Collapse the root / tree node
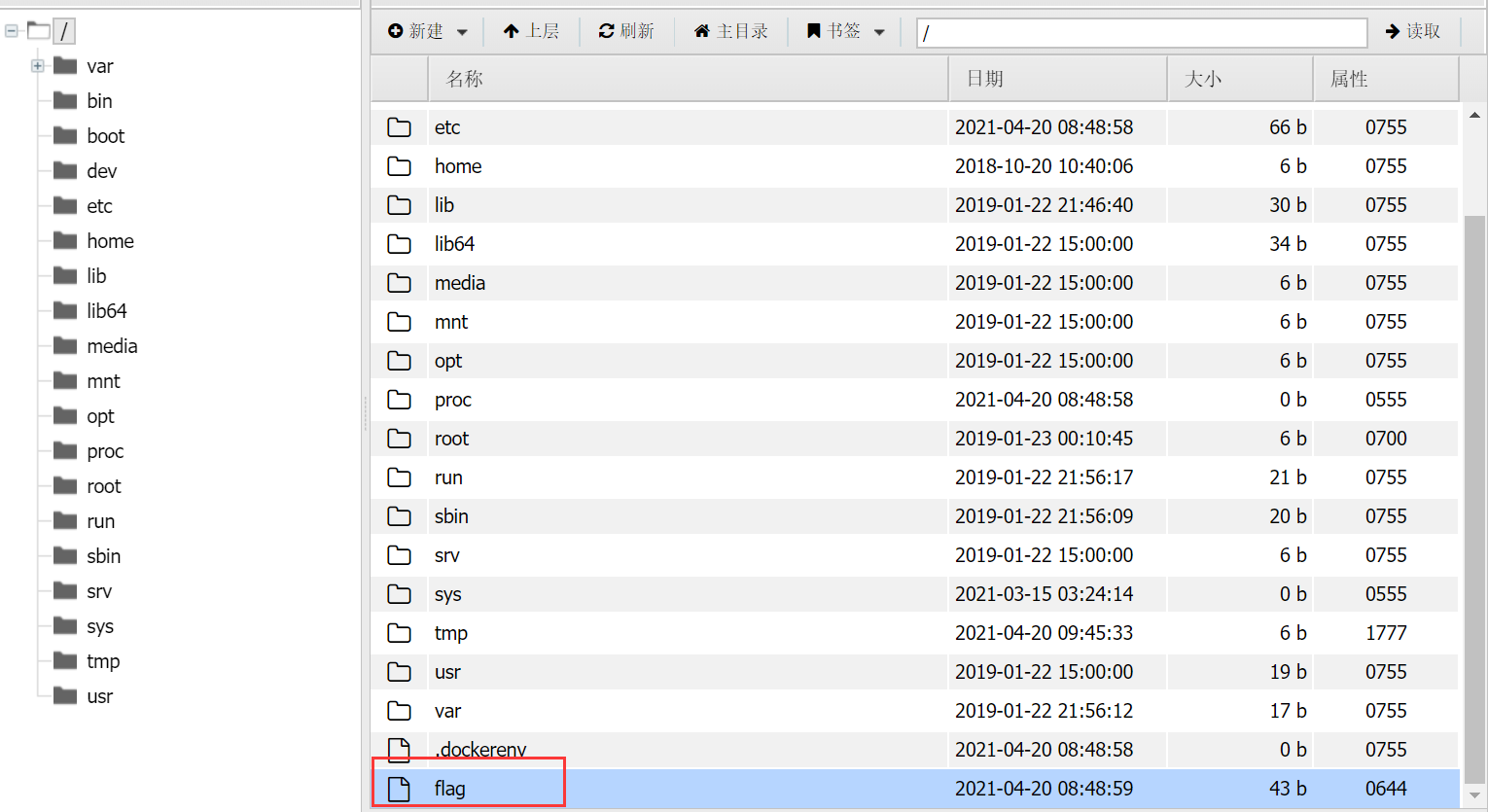Image resolution: width=1488 pixels, height=812 pixels. point(12,31)
